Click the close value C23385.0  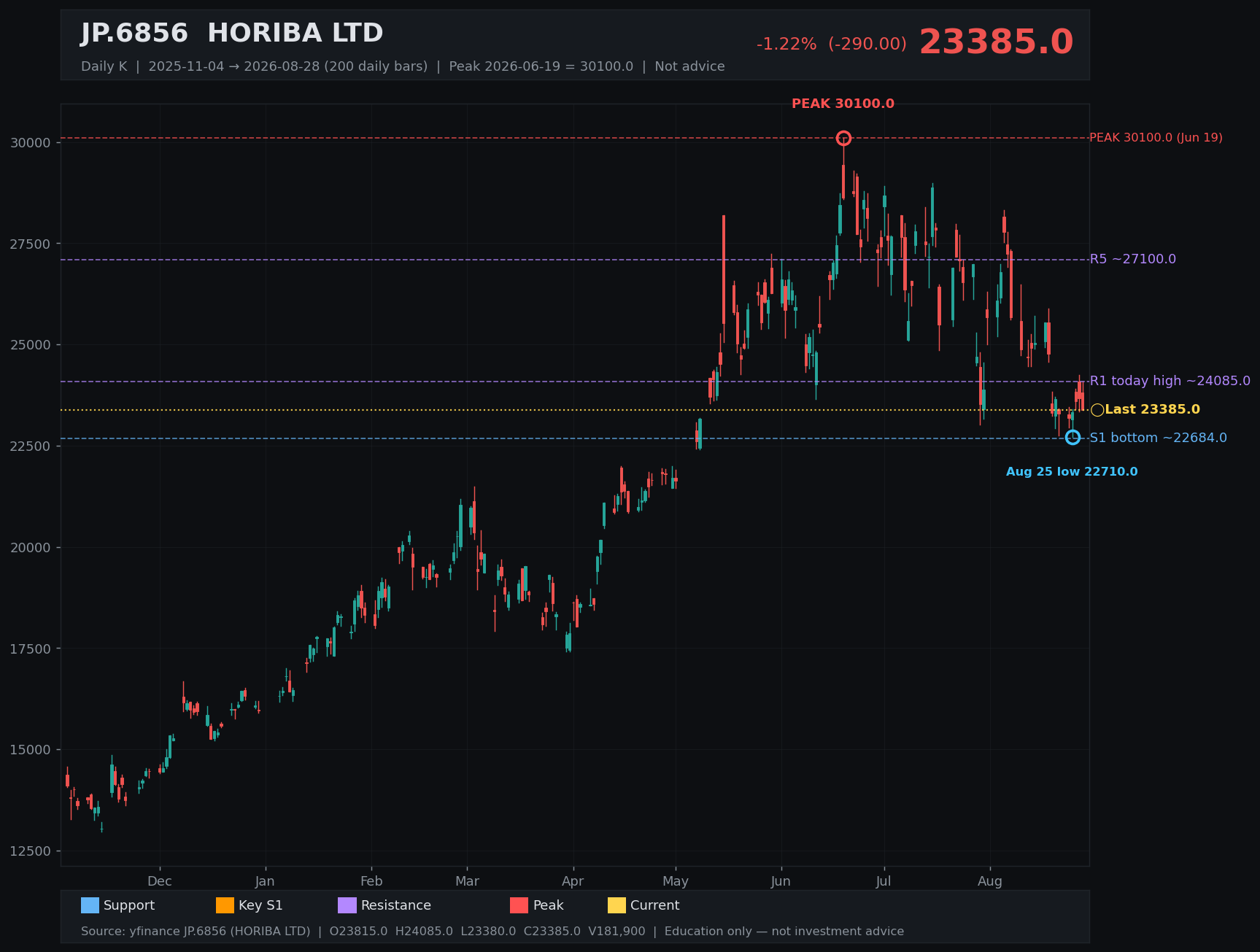552,932
